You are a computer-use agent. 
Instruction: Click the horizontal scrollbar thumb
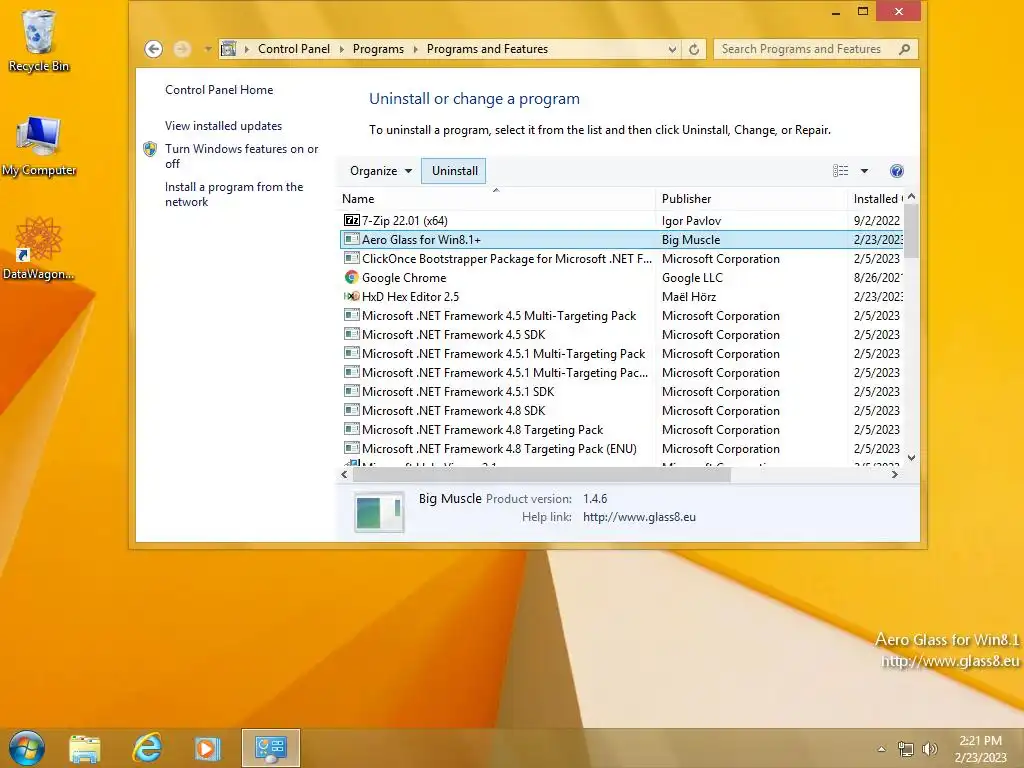pos(541,475)
